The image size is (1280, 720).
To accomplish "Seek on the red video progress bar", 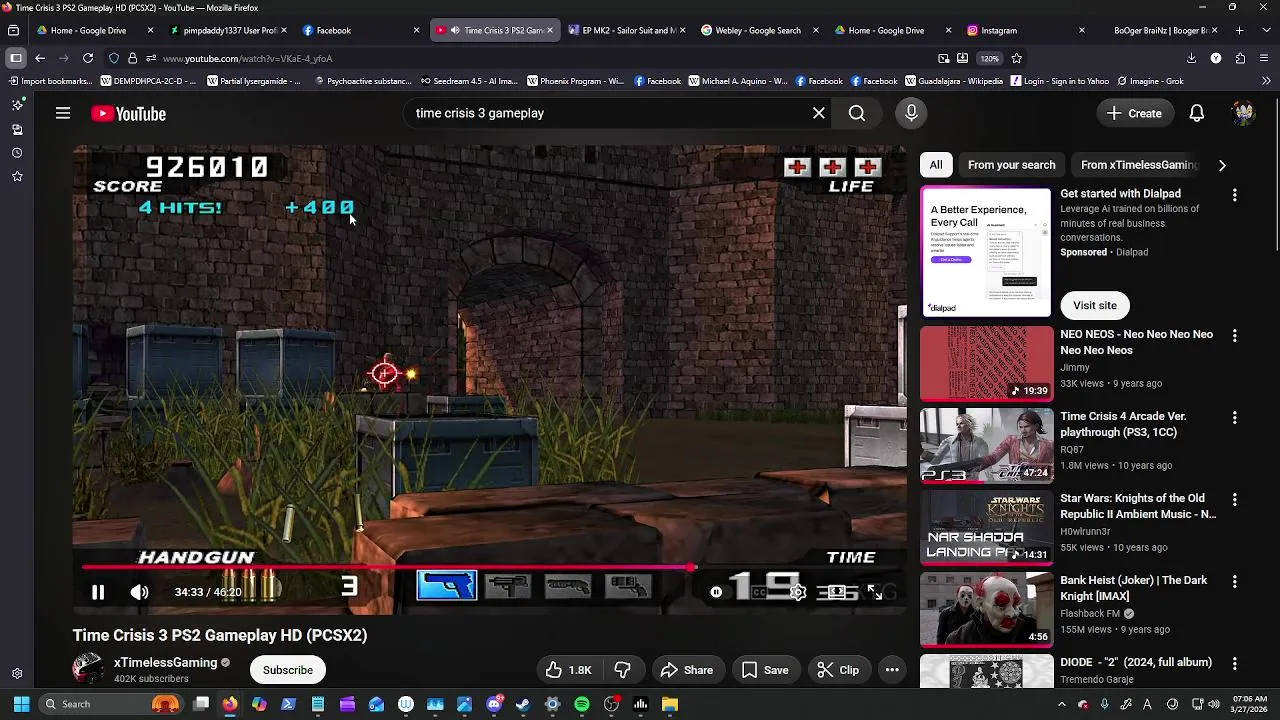I will point(490,567).
